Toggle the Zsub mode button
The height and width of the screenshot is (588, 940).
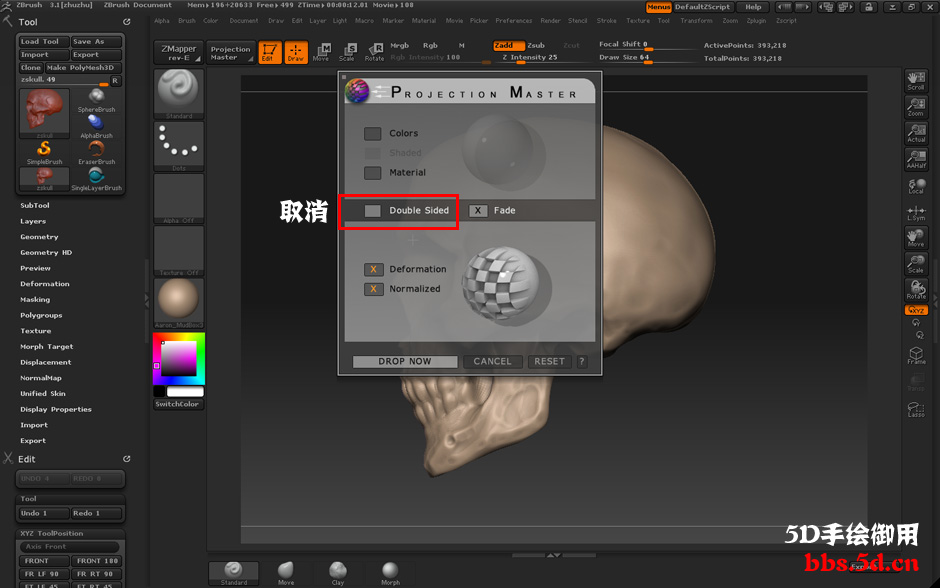pyautogui.click(x=536, y=46)
